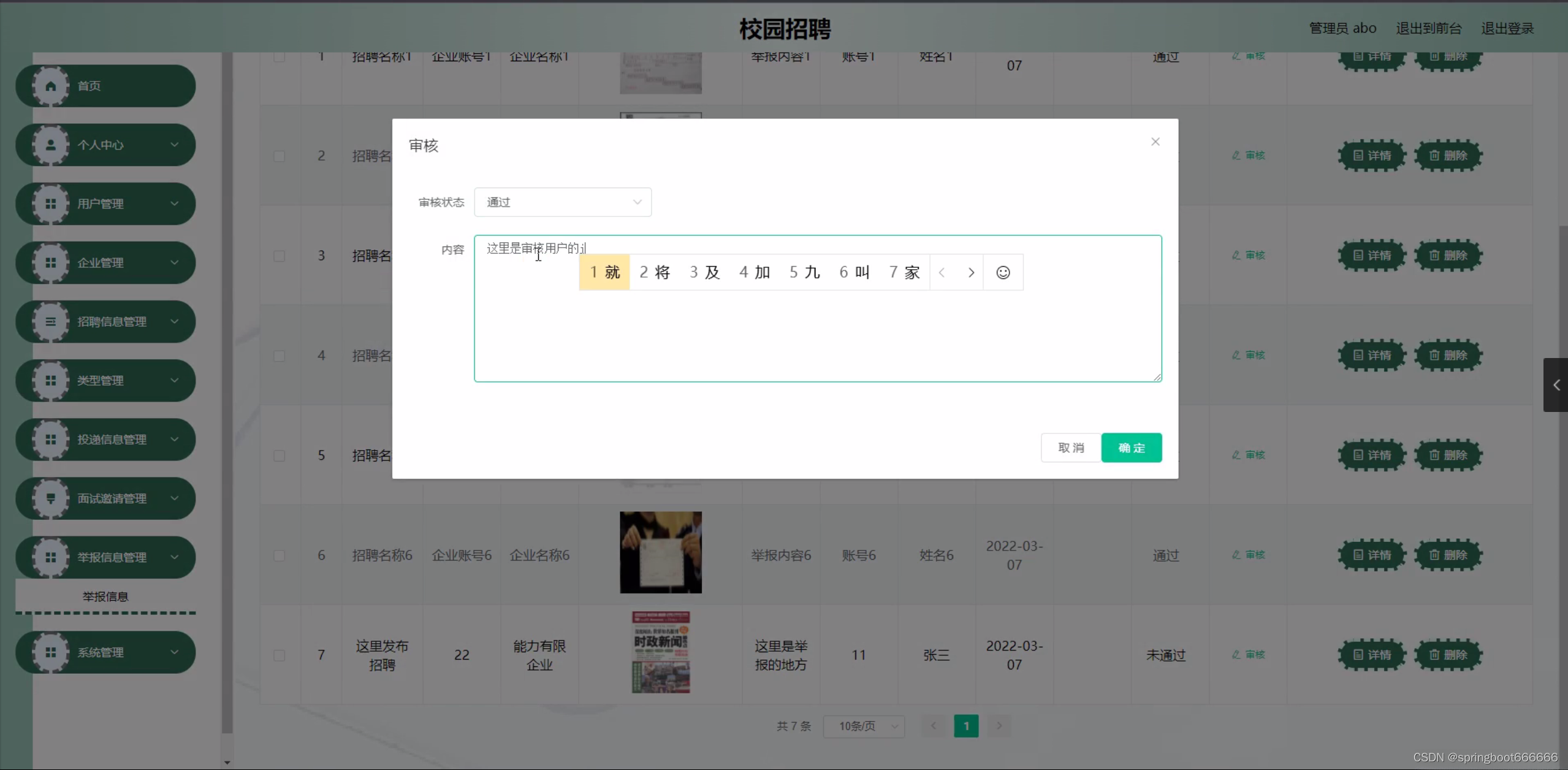Click next-page arrow in IME candidate bar
1568x770 pixels.
971,272
